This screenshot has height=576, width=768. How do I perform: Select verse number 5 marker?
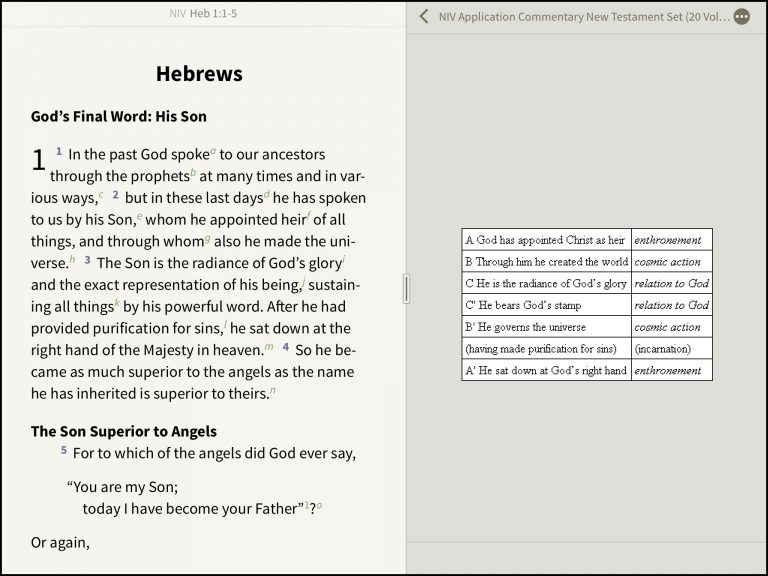[64, 450]
